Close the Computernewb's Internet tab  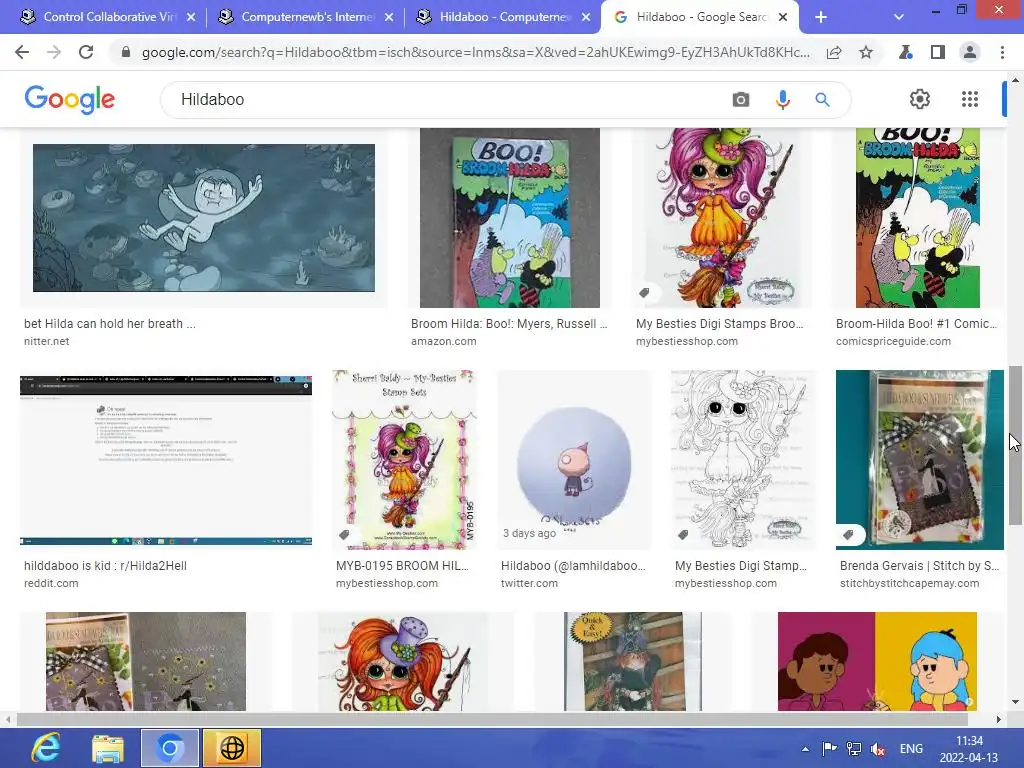389,17
